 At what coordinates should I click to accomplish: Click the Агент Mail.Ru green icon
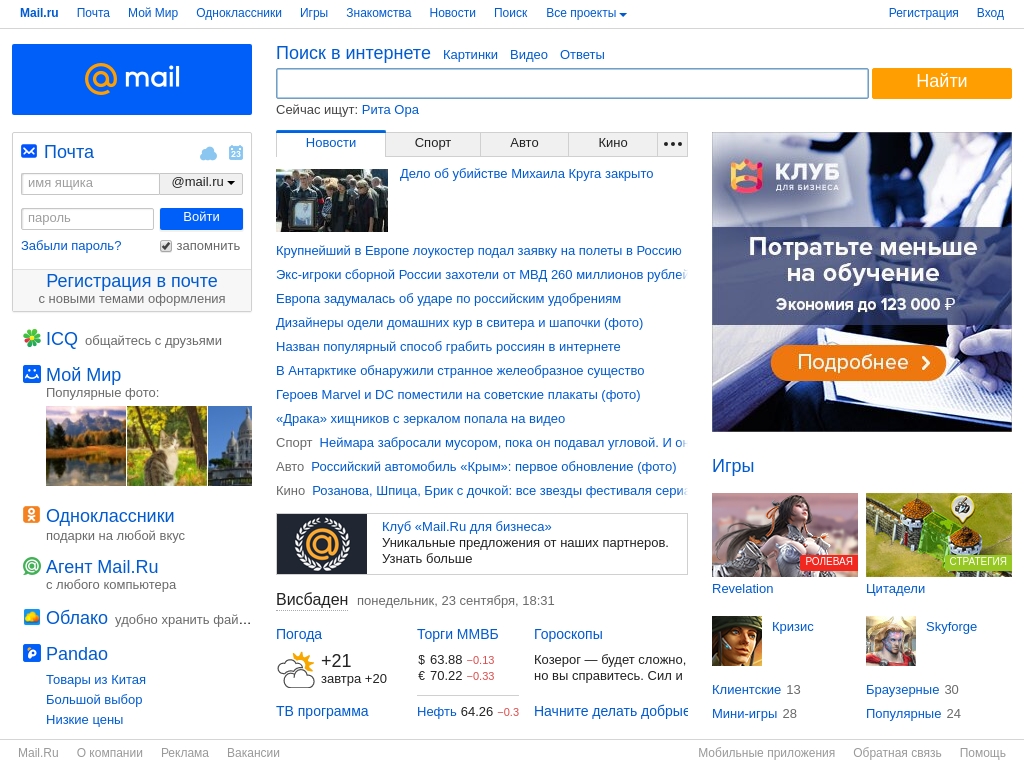click(32, 566)
